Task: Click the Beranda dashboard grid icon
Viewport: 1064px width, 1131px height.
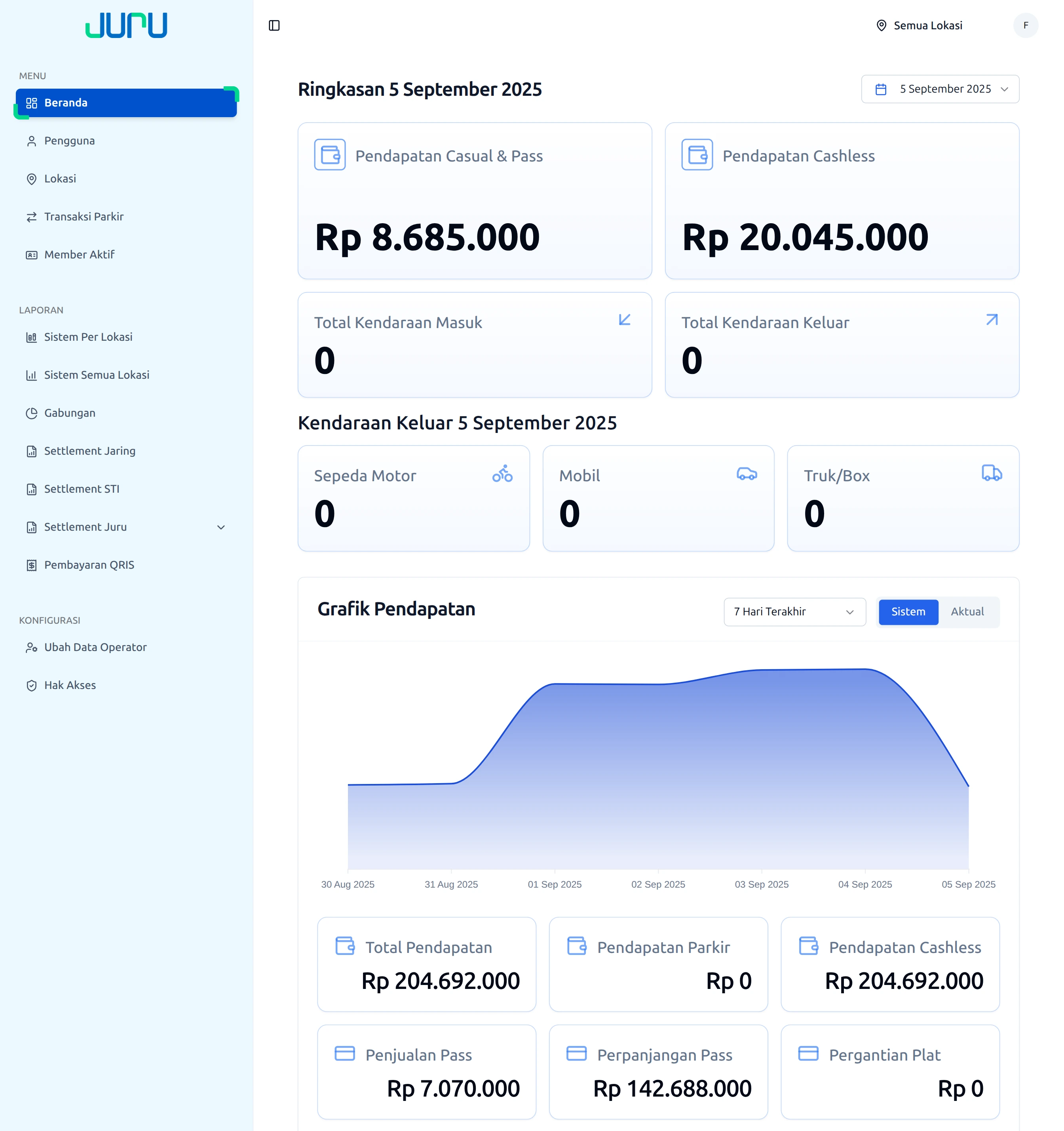Action: [32, 103]
